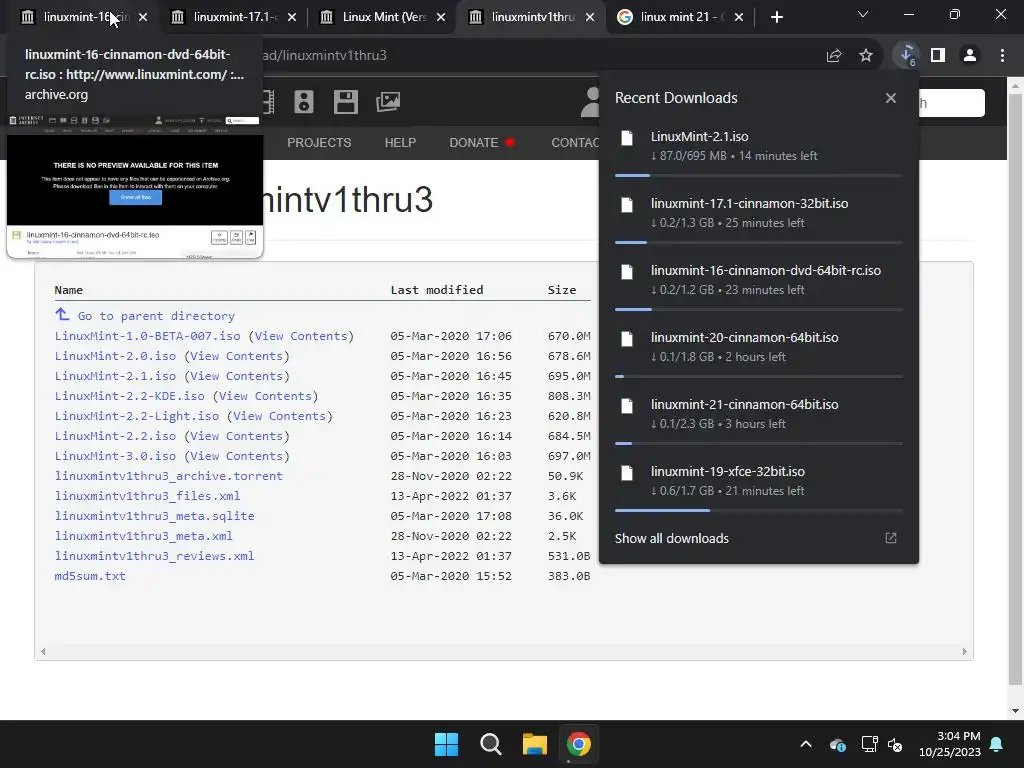Viewport: 1024px width, 768px height.
Task: Open Windows taskbar Search
Action: [x=490, y=744]
